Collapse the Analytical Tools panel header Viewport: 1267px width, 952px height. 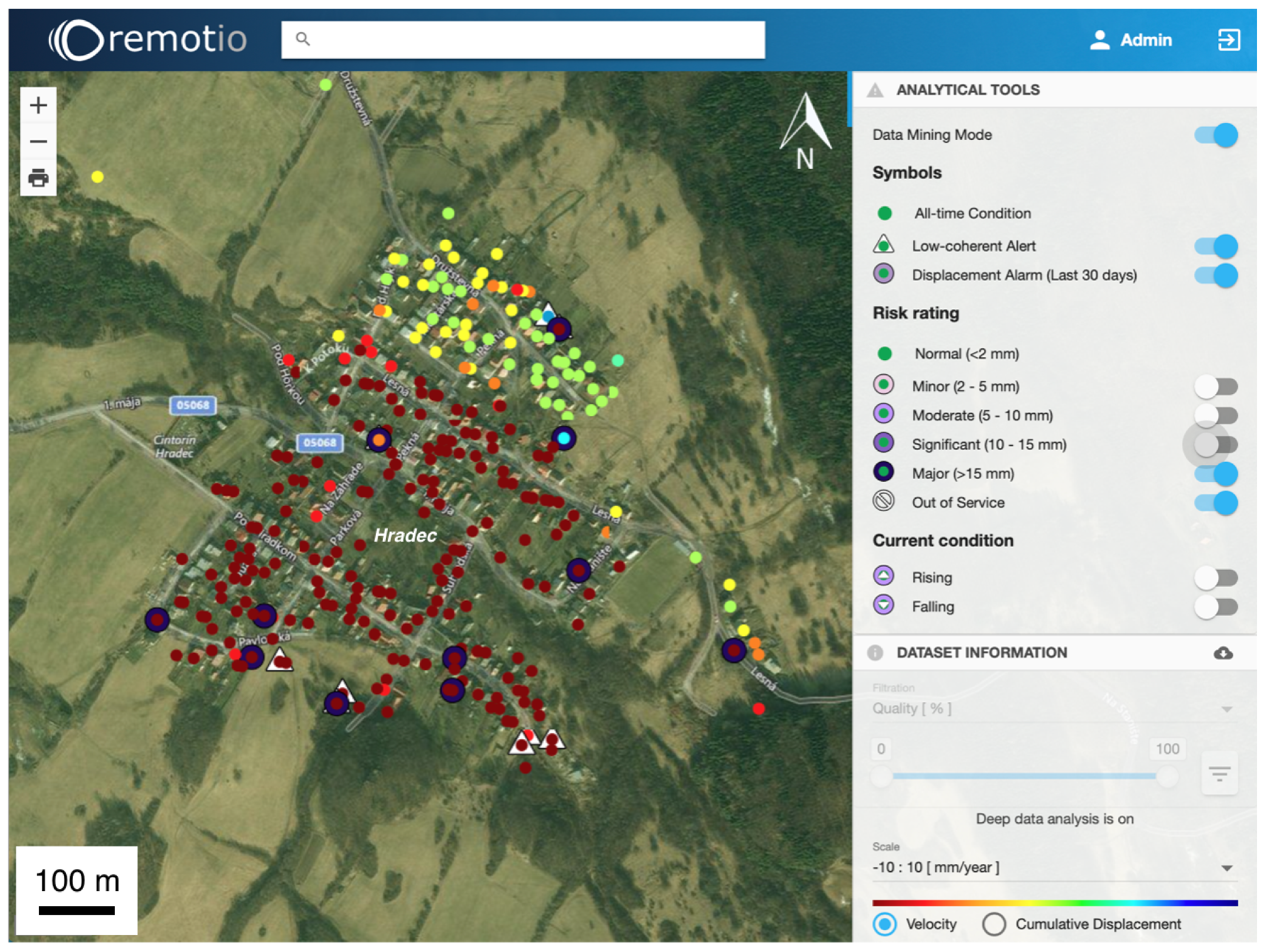[x=967, y=90]
